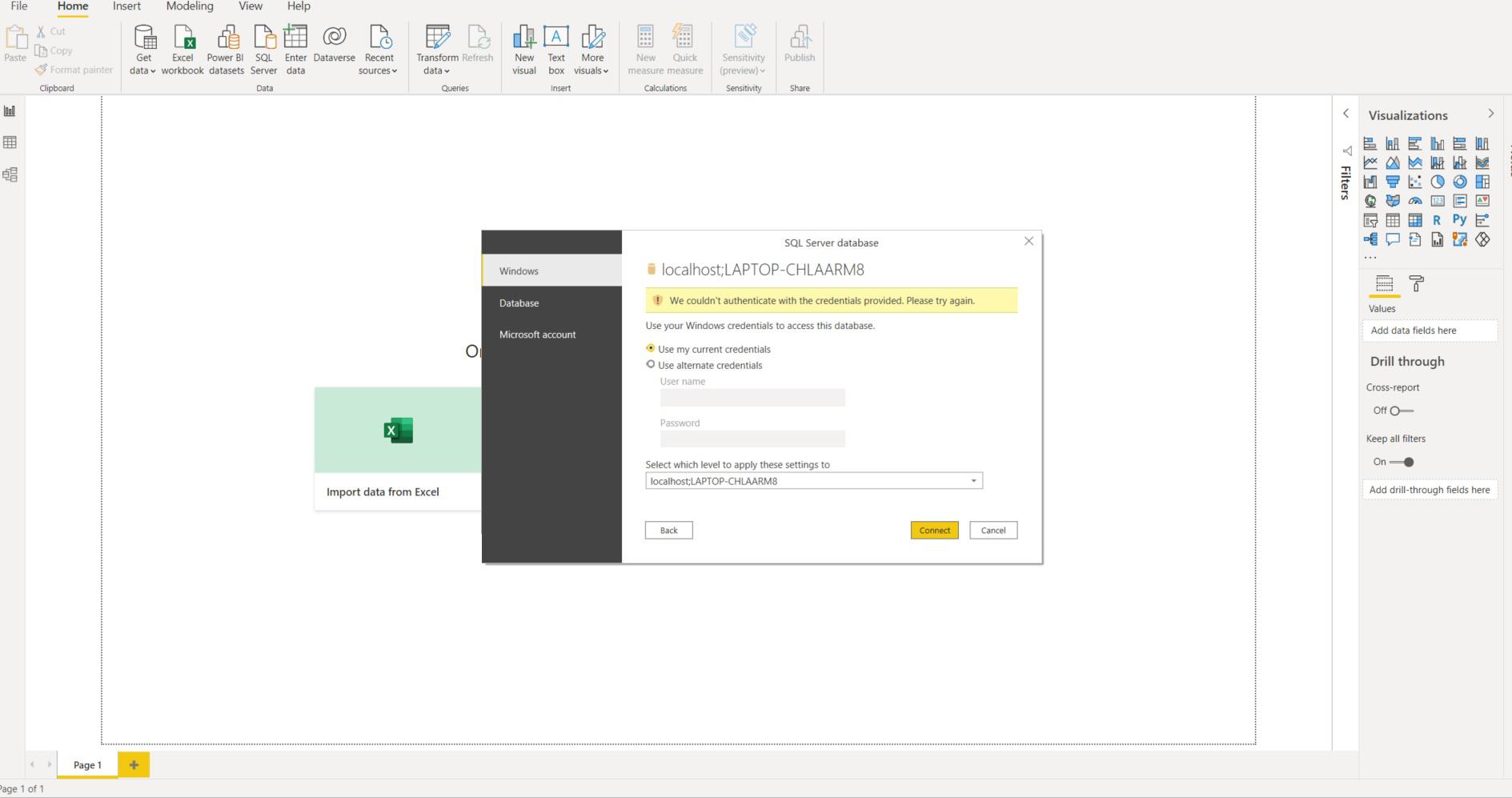Screen dimensions: 1512x798
Task: Select the Stacked bar chart visual
Action: click(1370, 143)
